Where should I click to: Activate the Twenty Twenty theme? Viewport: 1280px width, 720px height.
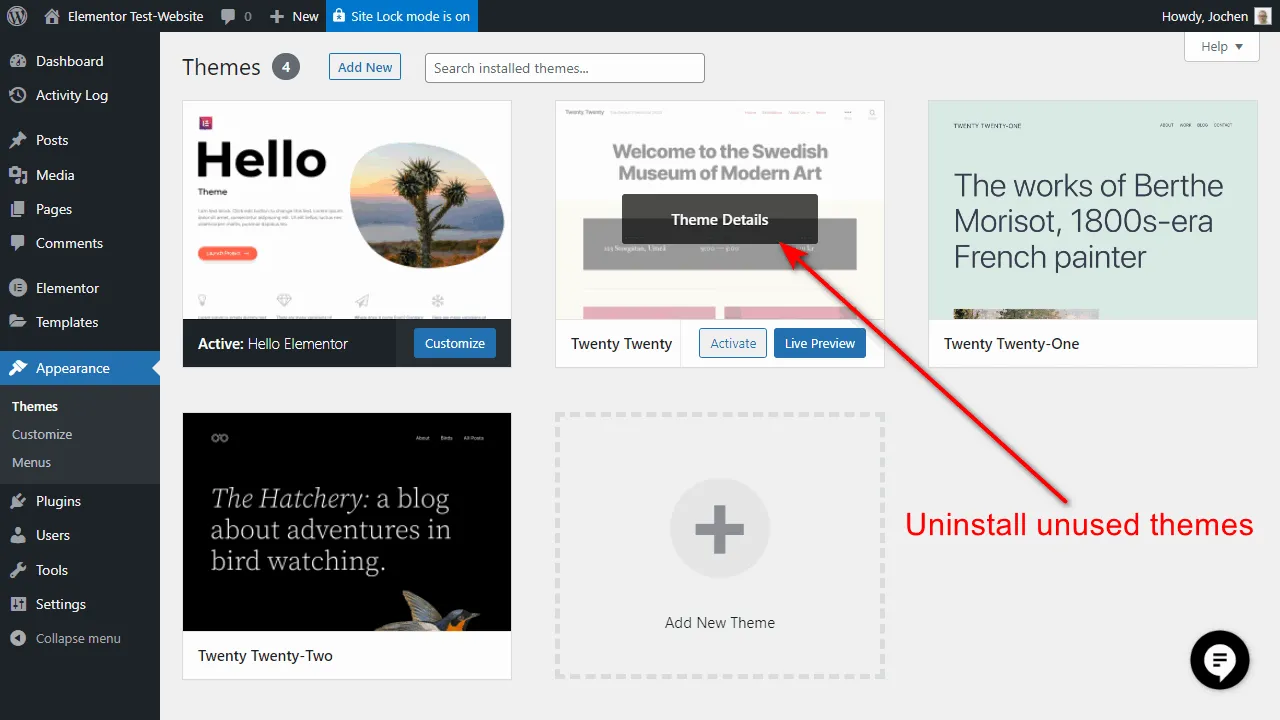(733, 343)
